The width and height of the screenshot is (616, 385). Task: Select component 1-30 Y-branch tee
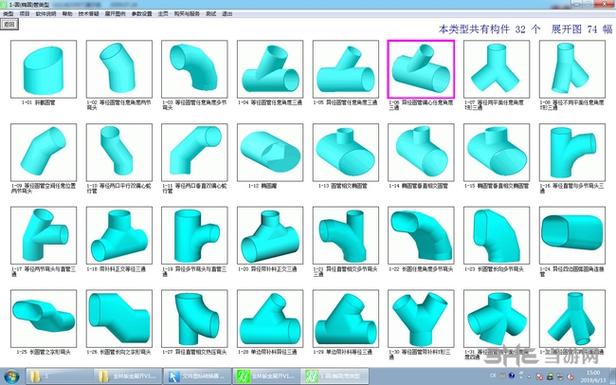(421, 319)
